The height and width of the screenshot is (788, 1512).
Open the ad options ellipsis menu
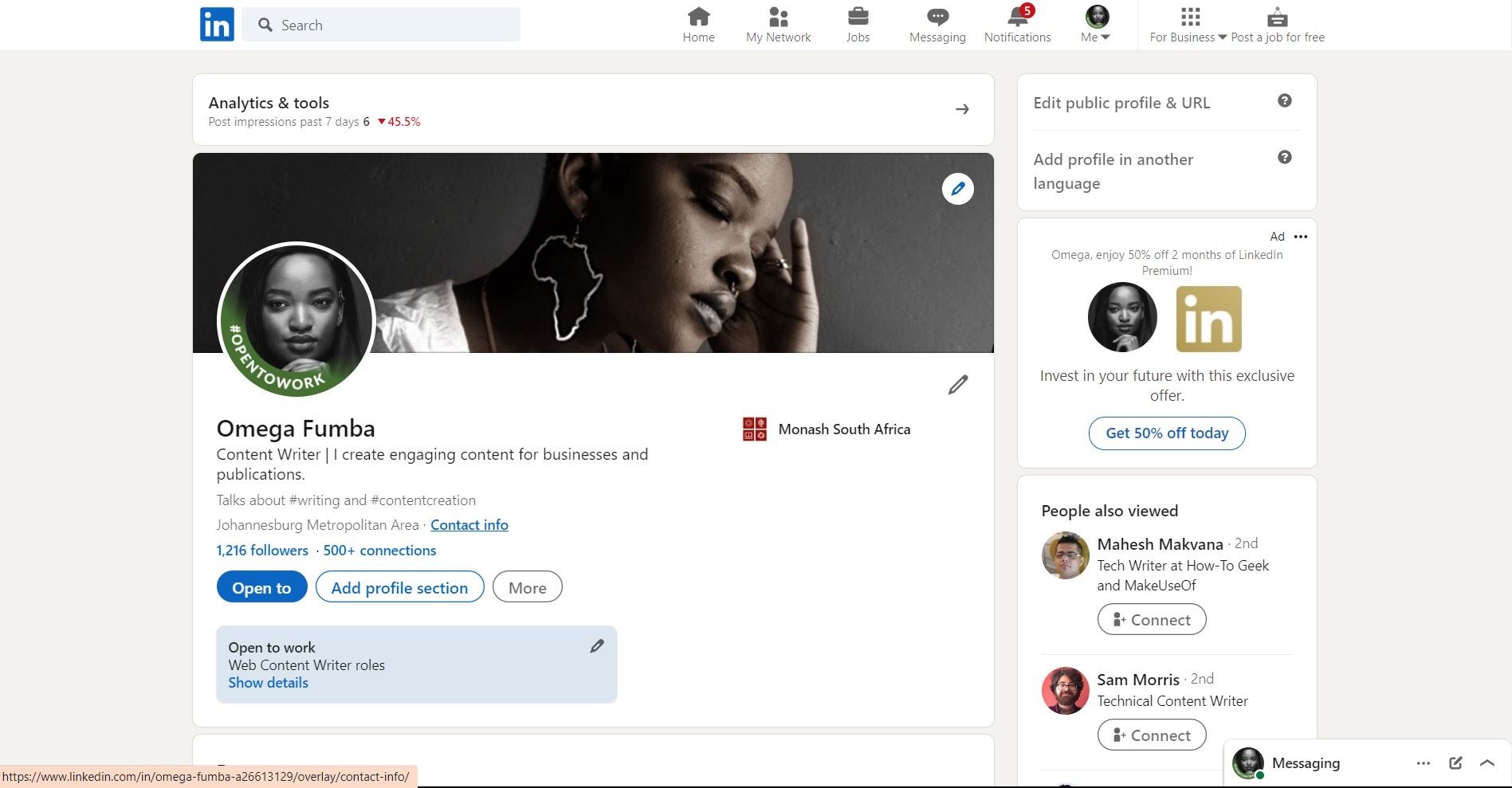(1301, 237)
